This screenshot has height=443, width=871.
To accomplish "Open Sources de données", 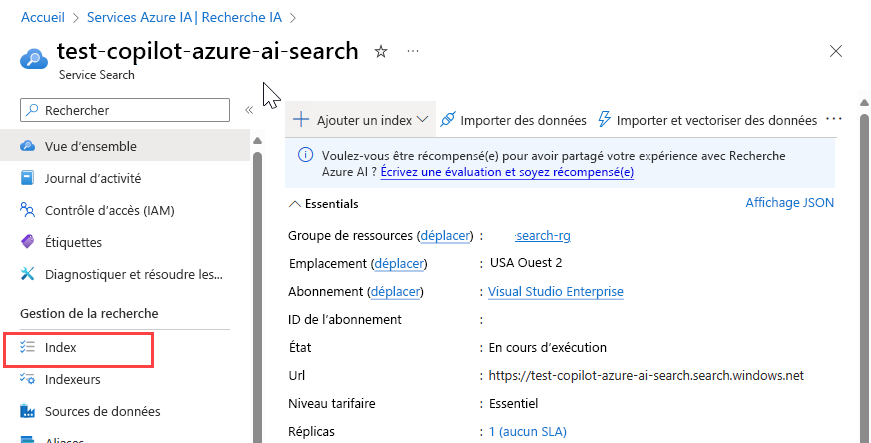I will coord(103,411).
